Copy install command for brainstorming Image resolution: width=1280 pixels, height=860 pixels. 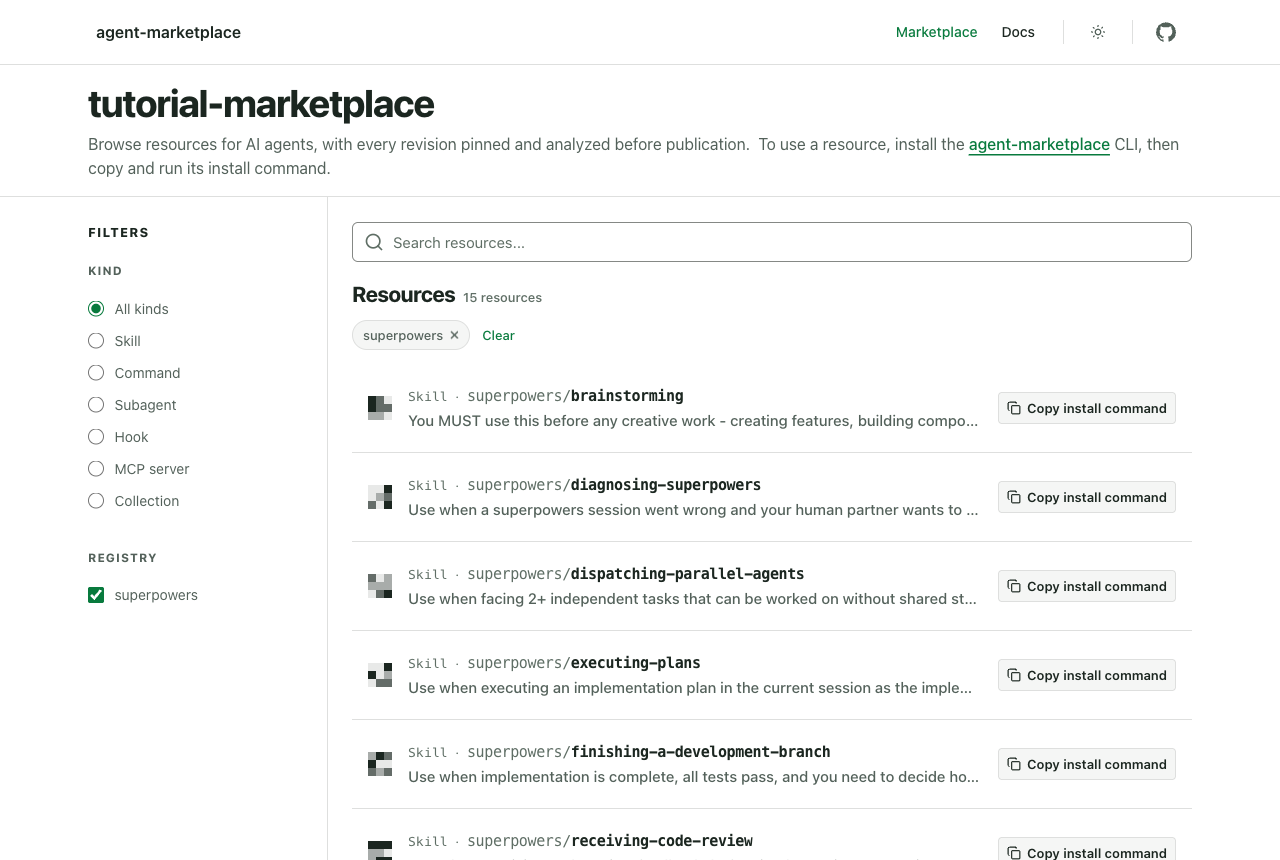point(1087,408)
